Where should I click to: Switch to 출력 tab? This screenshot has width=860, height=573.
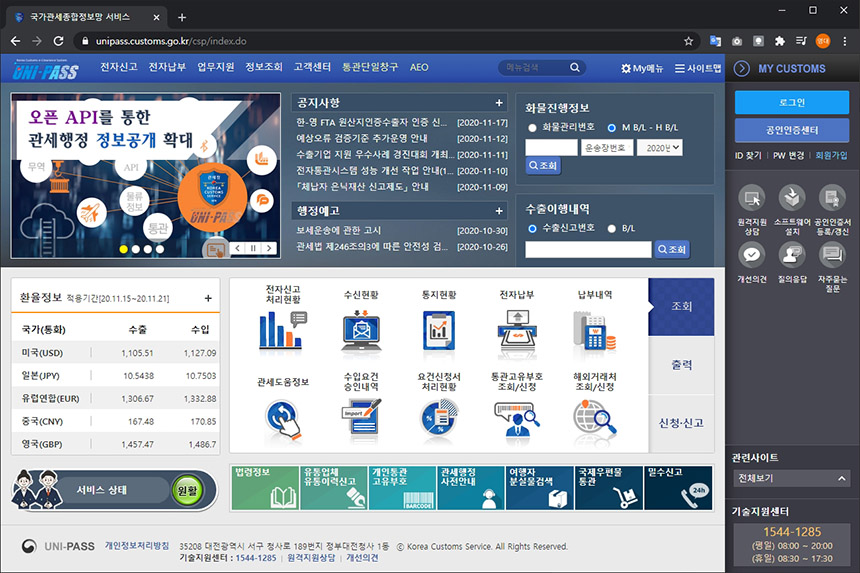[x=681, y=365]
